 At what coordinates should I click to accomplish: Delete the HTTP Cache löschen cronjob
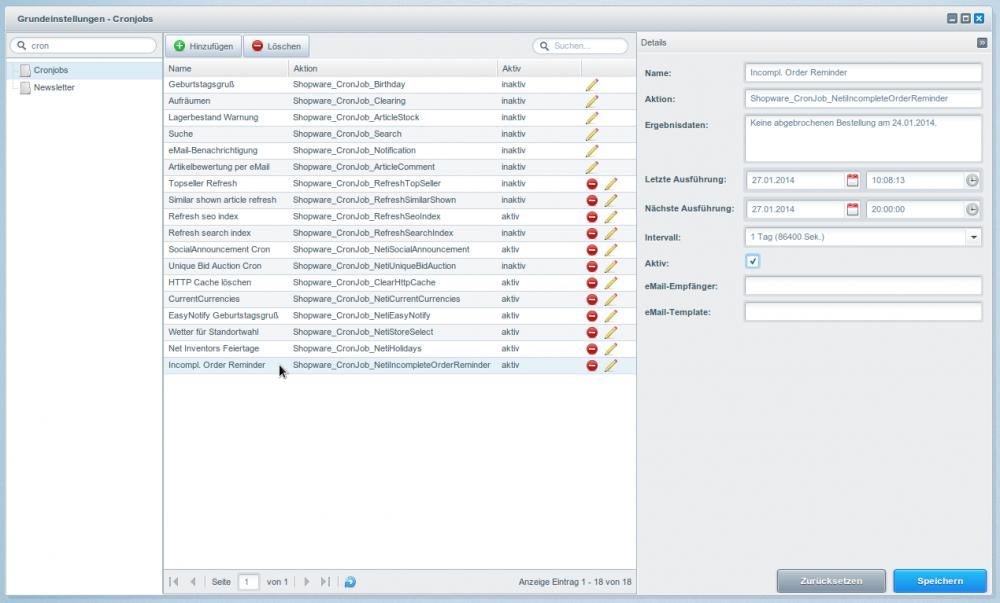click(592, 283)
